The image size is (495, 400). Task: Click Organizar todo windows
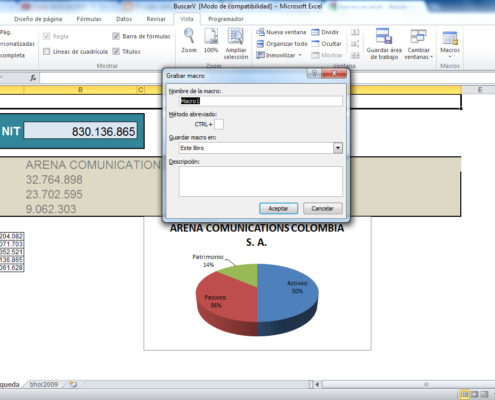tap(282, 44)
